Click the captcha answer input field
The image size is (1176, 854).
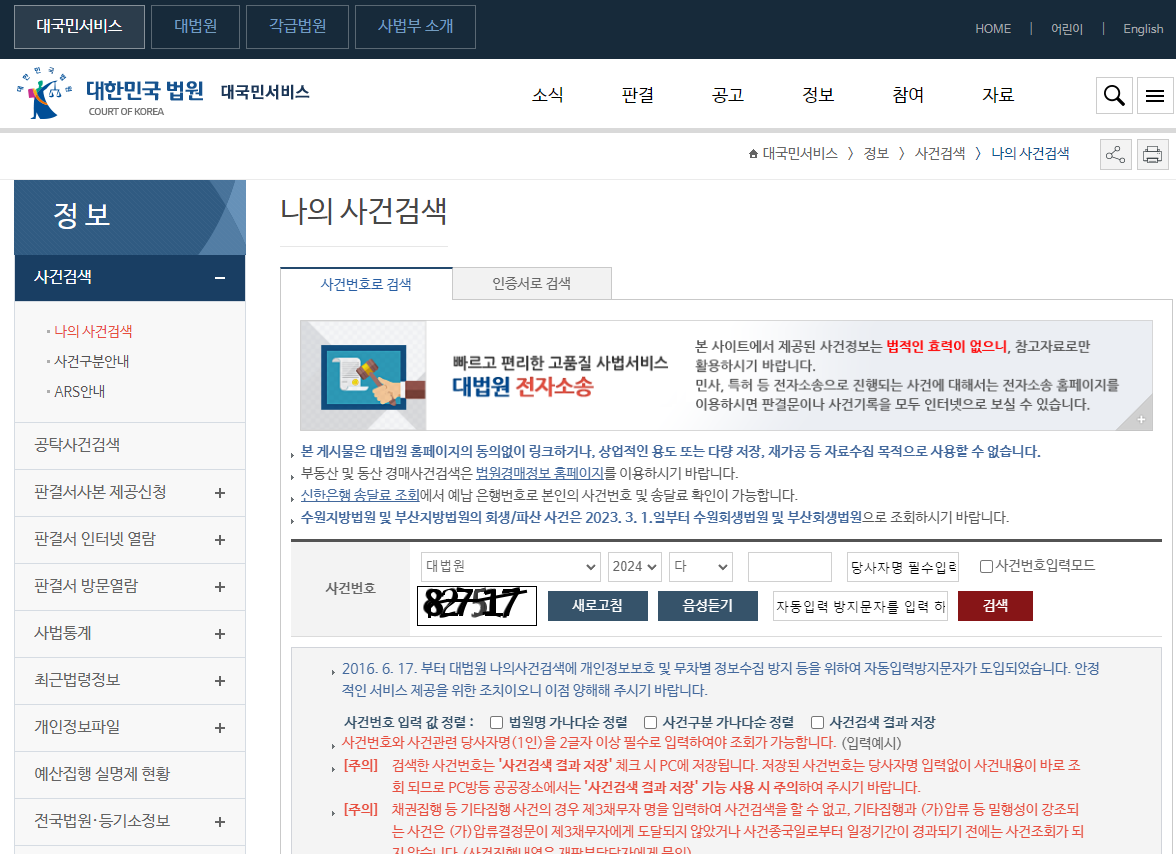[860, 605]
